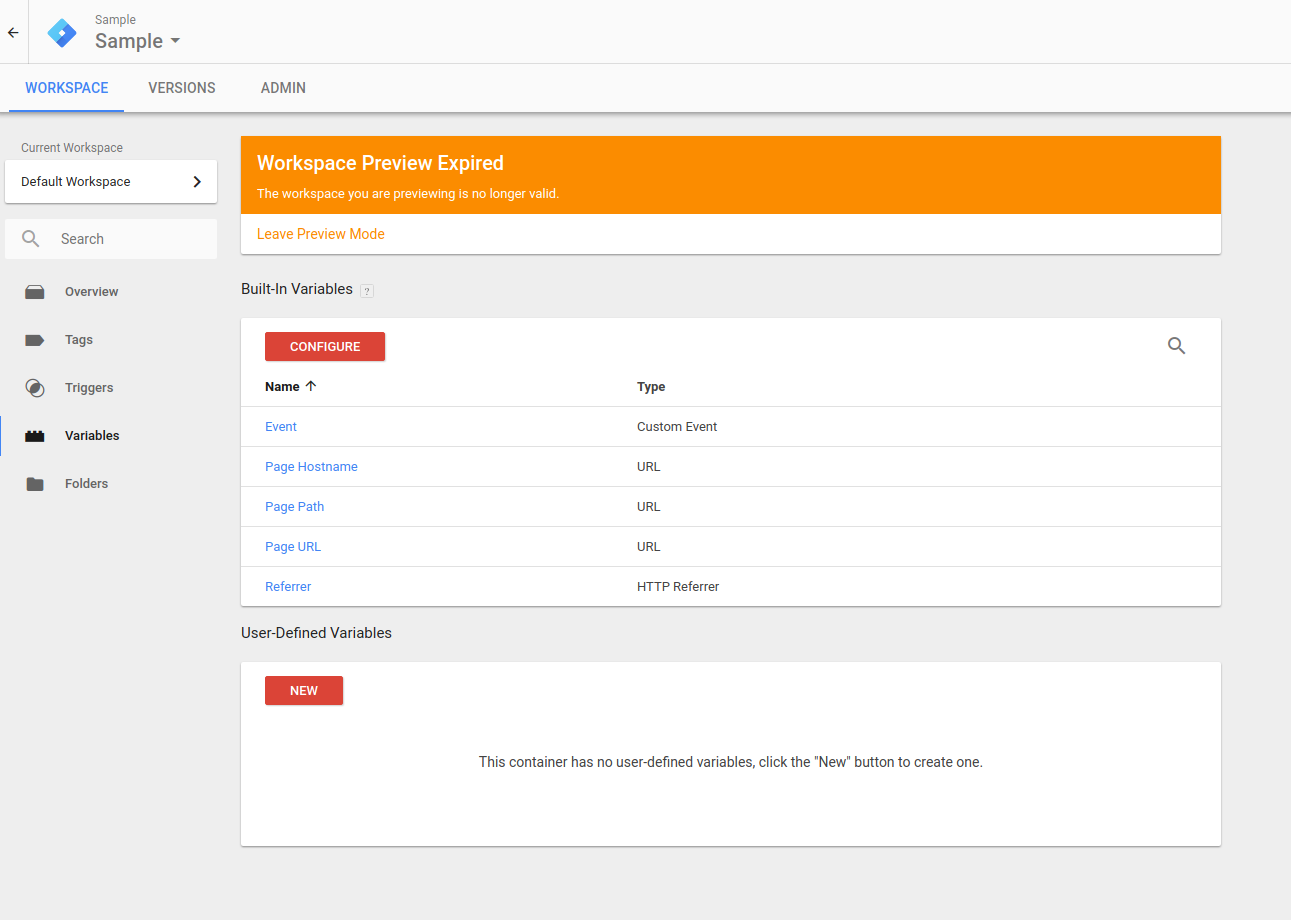Click the User-Defined Variables heading

[x=316, y=633]
